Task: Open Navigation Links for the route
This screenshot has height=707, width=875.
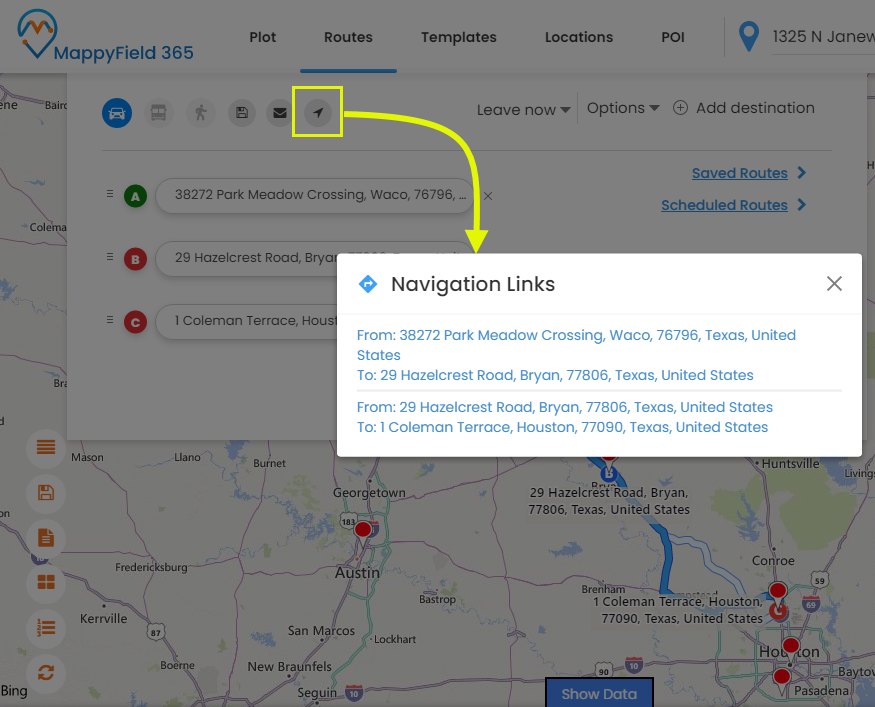Action: tap(317, 113)
